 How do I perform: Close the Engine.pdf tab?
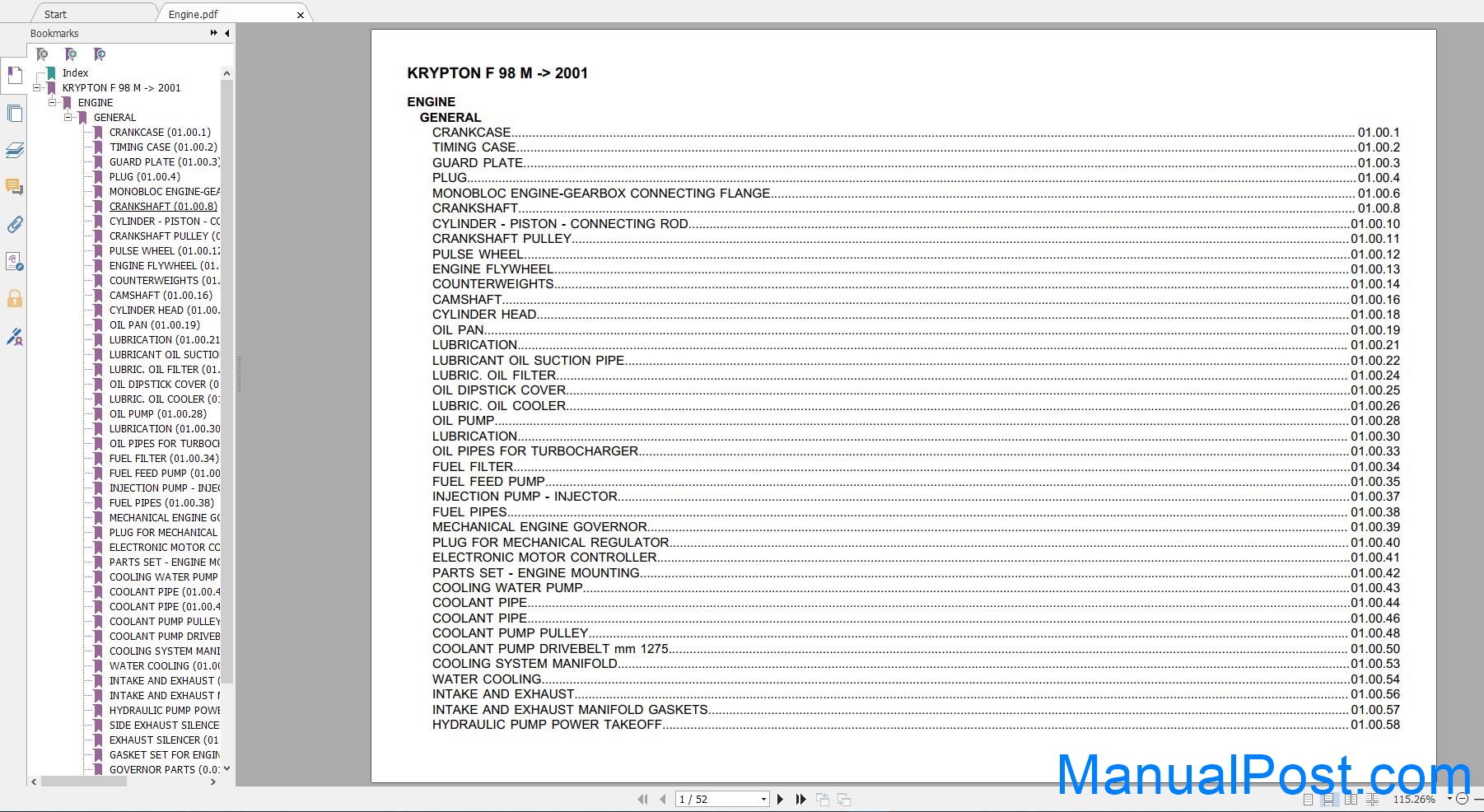(301, 15)
